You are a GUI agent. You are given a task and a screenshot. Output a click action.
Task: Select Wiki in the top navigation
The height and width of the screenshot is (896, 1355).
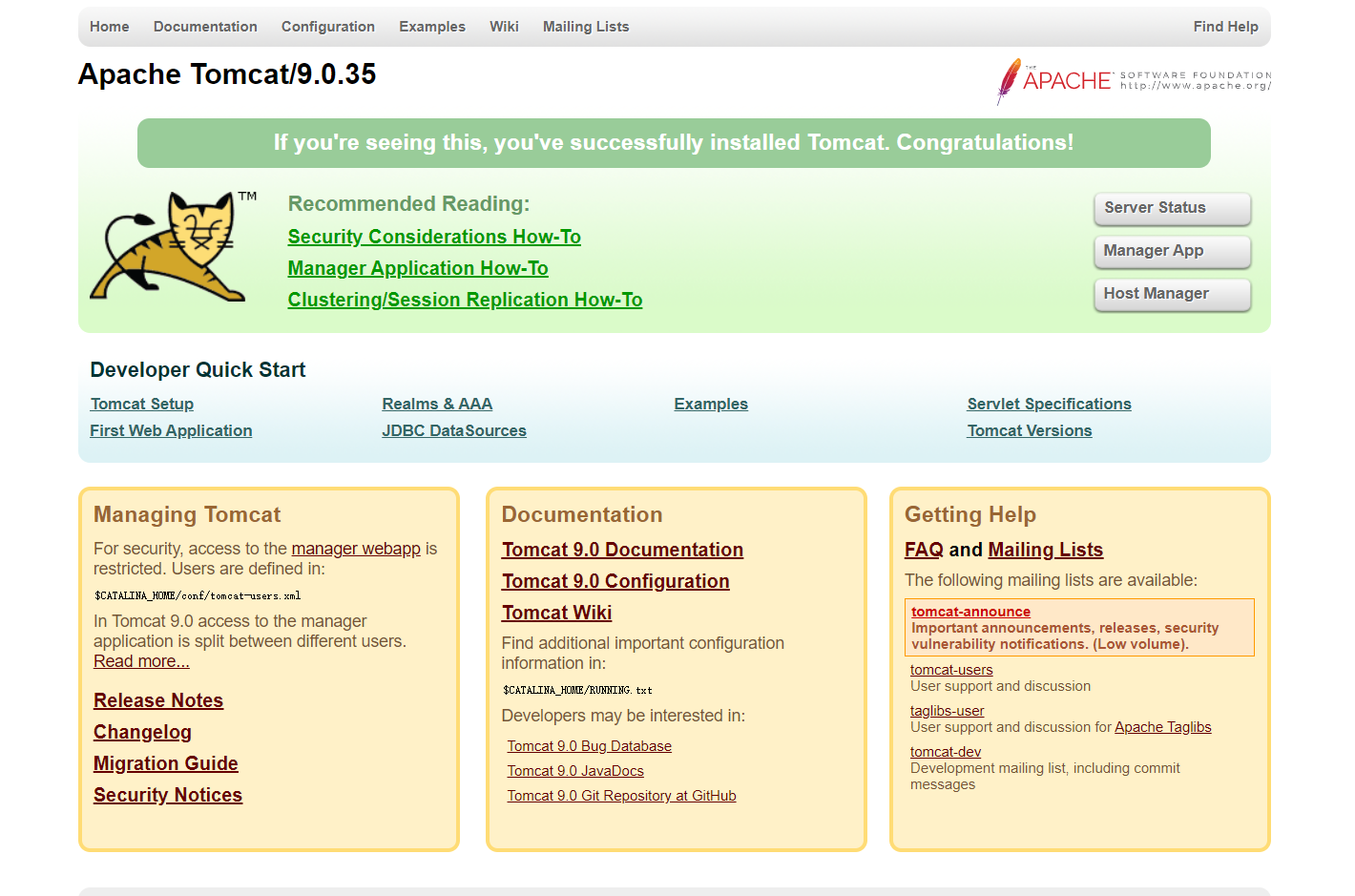(x=504, y=27)
